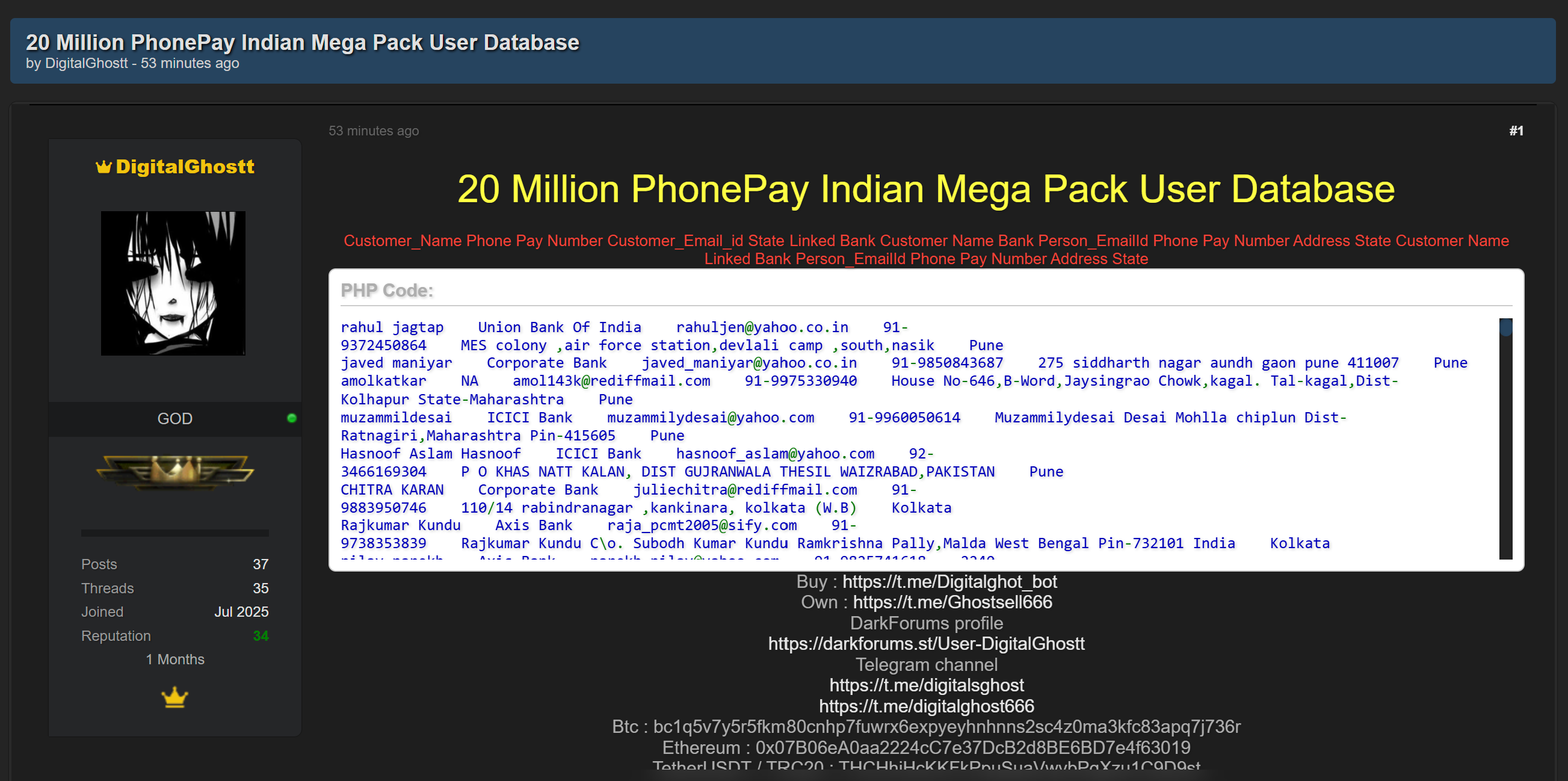Open the darkforums User-DigitalGhostt profile link
Screen dimensions: 1568x781
tap(926, 643)
